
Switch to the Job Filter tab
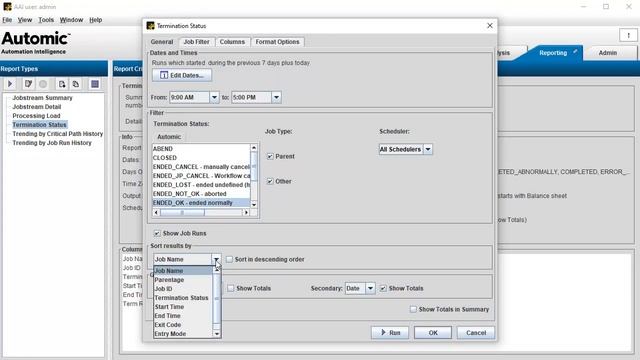coord(196,42)
